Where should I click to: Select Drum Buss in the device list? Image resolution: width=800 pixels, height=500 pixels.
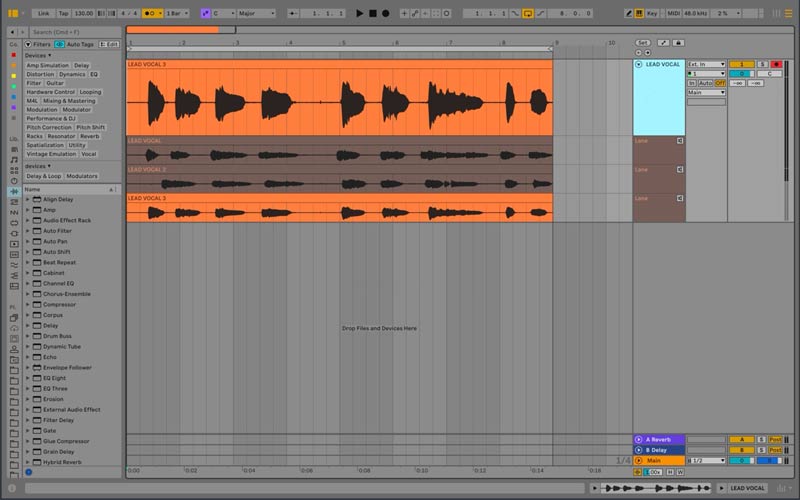(57, 336)
